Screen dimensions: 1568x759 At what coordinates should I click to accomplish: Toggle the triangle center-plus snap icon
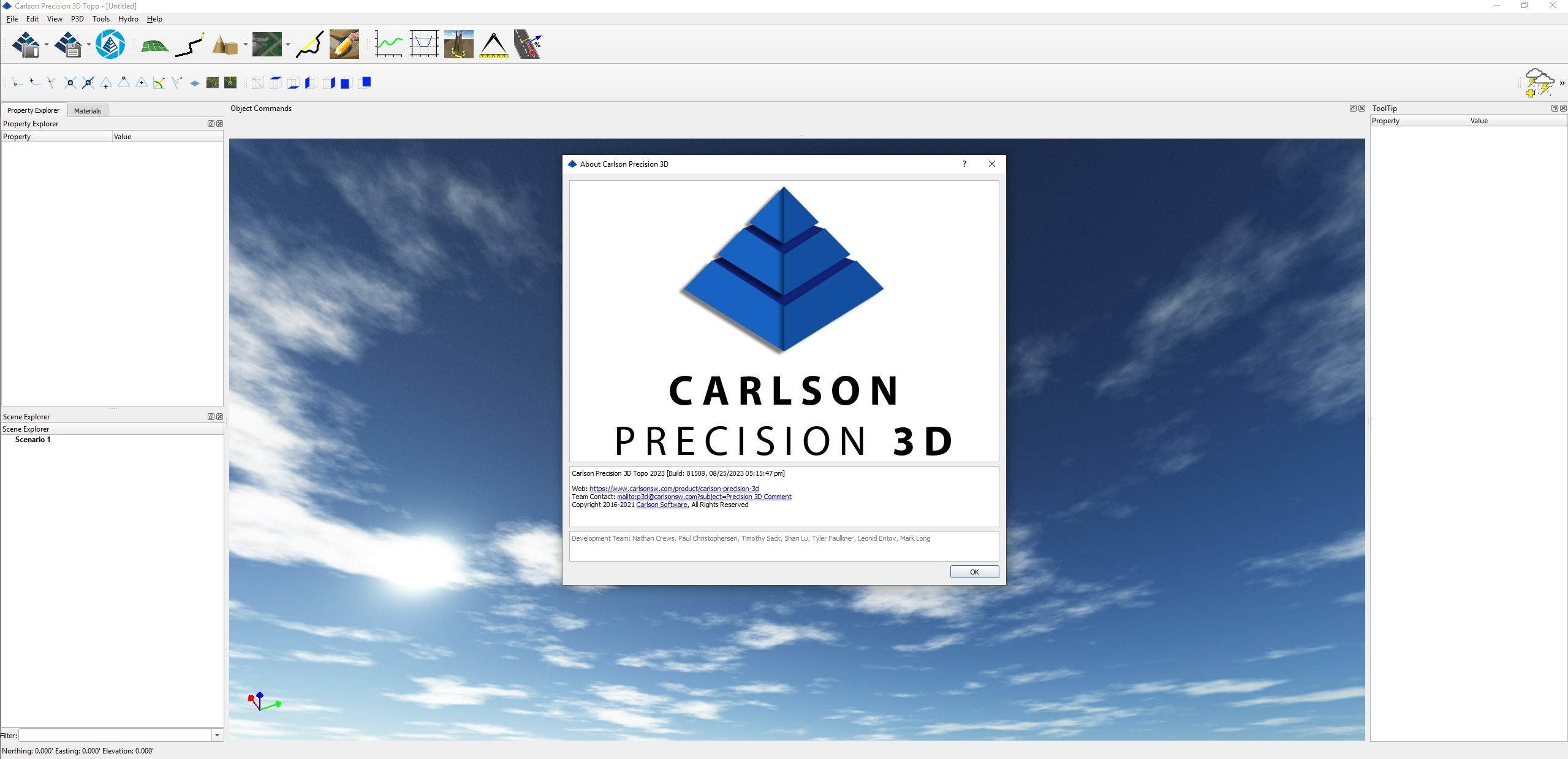point(142,83)
